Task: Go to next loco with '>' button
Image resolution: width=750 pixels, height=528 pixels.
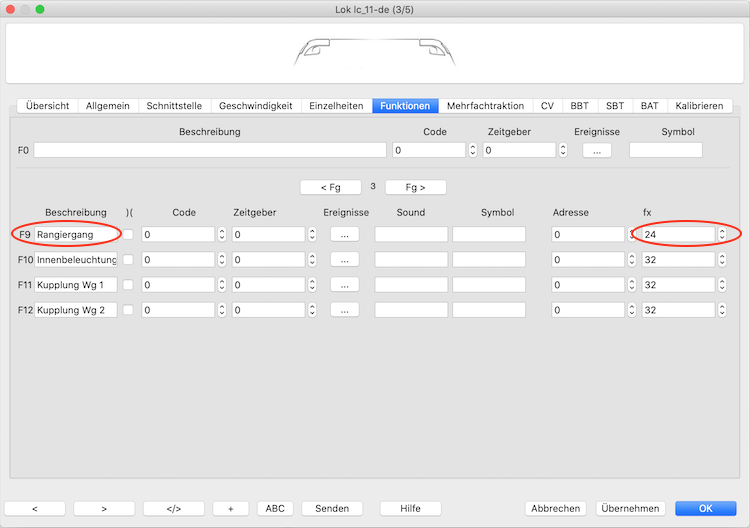Action: 104,508
